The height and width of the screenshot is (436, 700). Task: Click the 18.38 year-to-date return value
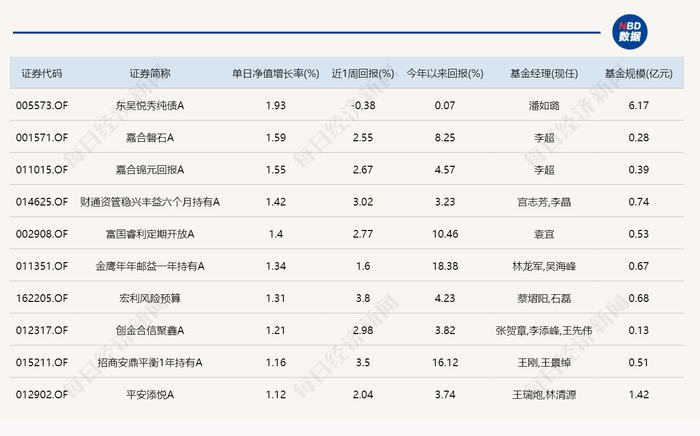tap(445, 266)
